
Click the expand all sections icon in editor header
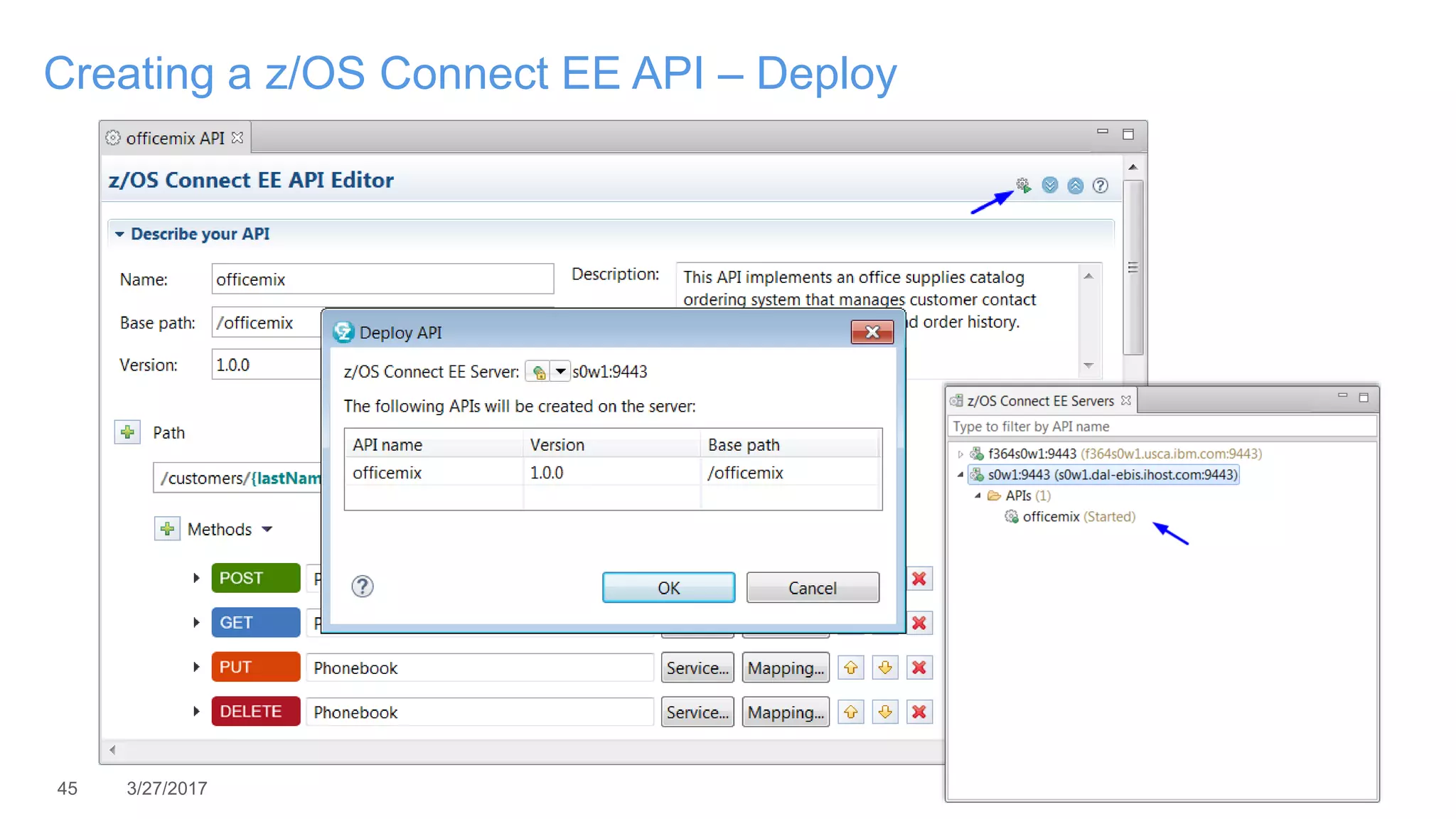point(1049,186)
